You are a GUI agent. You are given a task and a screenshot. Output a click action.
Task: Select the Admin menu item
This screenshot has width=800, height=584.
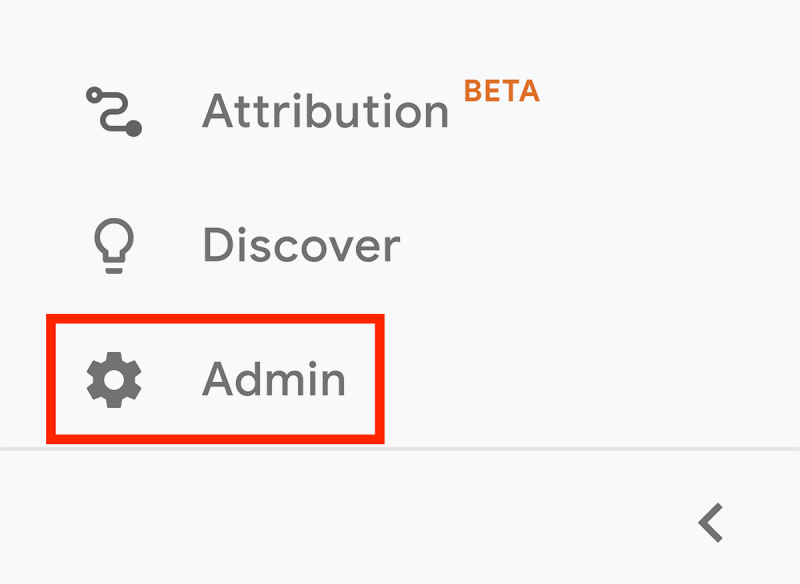pos(273,380)
